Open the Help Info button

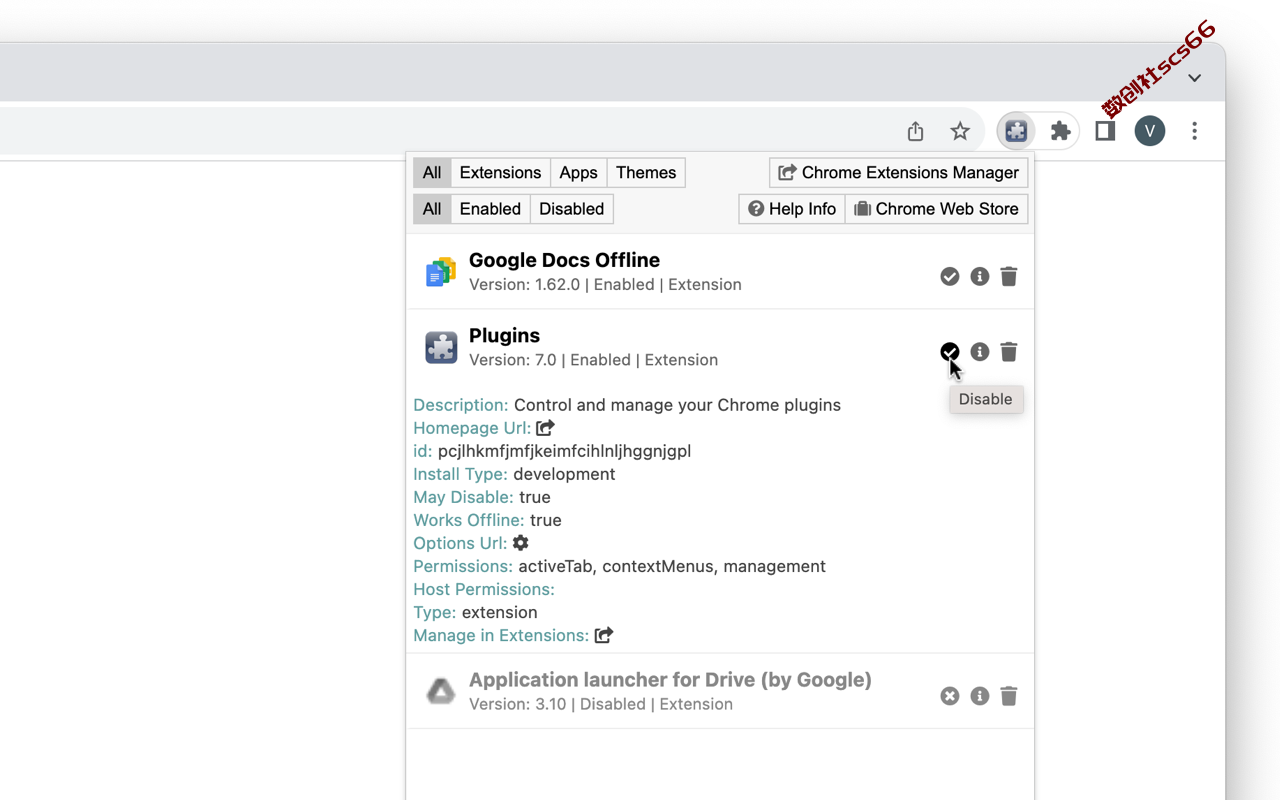tap(792, 209)
